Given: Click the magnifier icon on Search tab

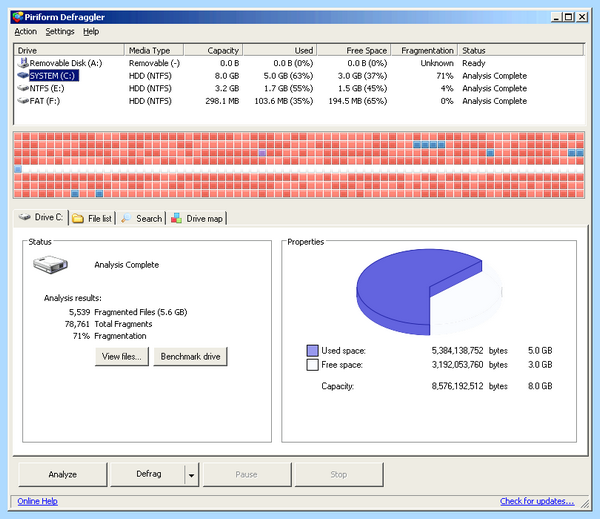Looking at the screenshot, I should tap(126, 218).
